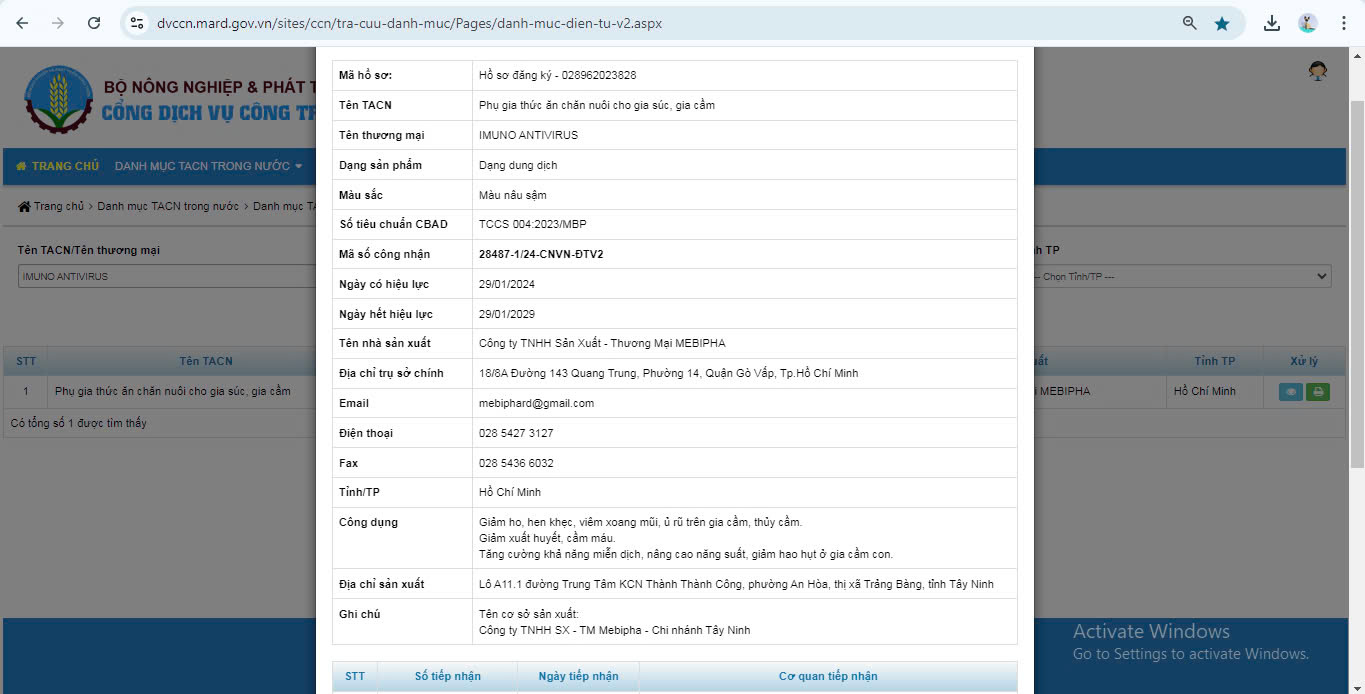Click the trade name IMUNO ANTIVIRUS in the detail popup
The height and width of the screenshot is (694, 1365).
528,135
